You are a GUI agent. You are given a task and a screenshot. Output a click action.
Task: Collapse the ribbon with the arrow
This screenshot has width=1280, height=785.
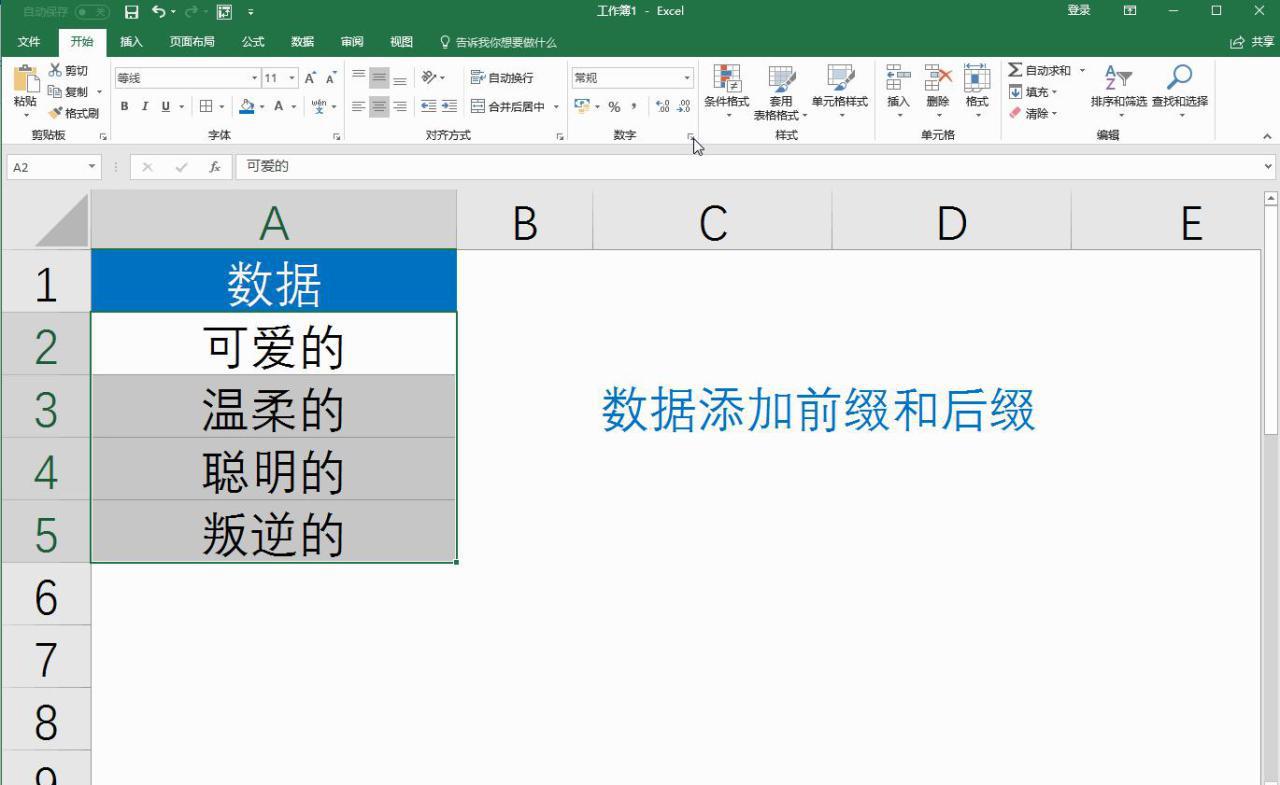[x=1268, y=136]
